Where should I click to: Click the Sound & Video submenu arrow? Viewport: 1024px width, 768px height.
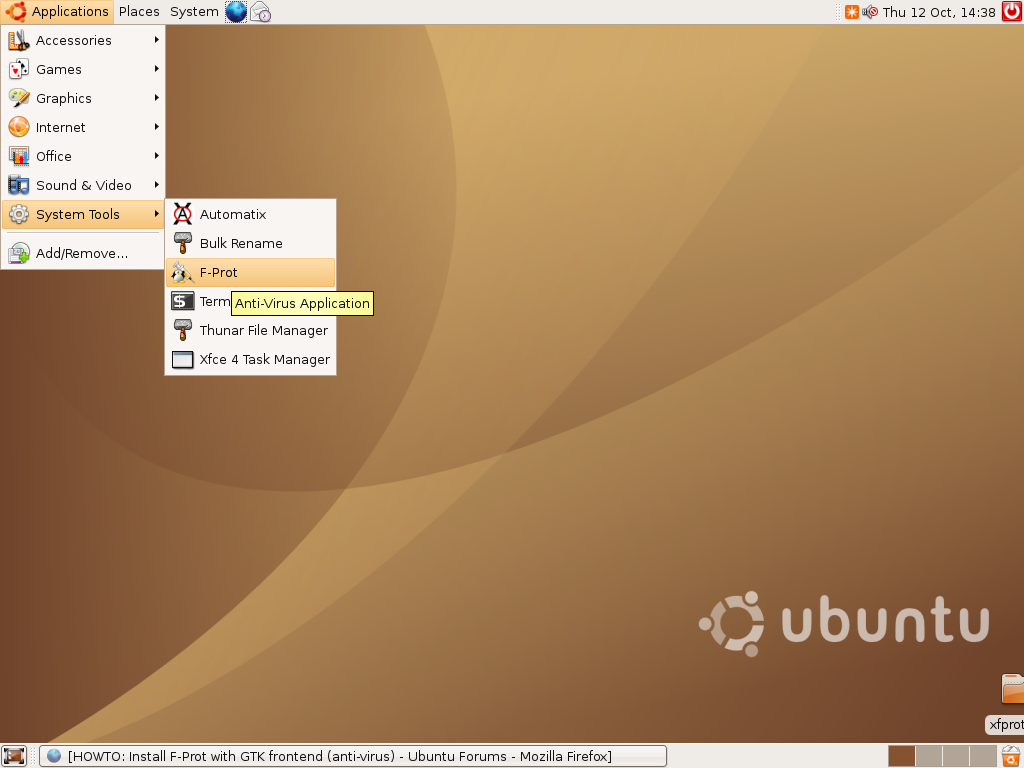click(157, 184)
